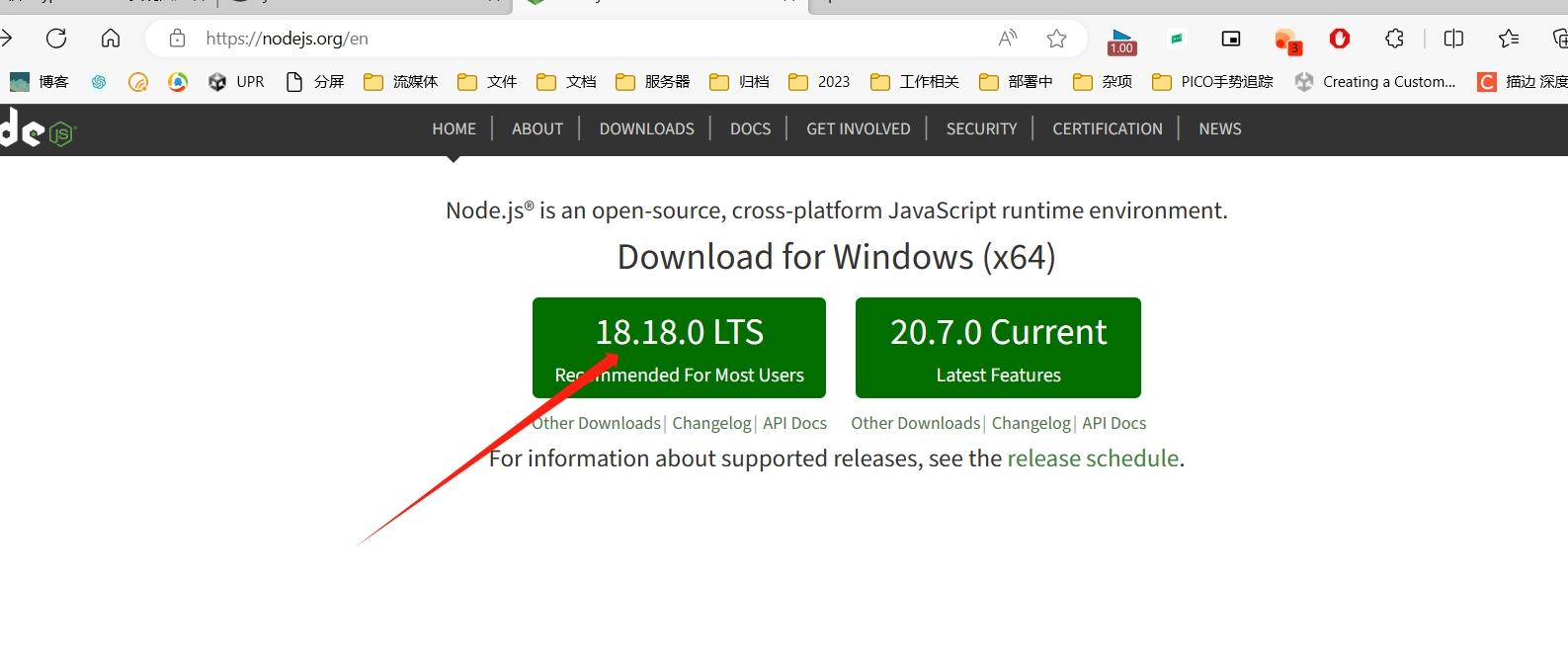The height and width of the screenshot is (667, 1568).
Task: Open API Docs under the LTS button
Action: pos(795,423)
